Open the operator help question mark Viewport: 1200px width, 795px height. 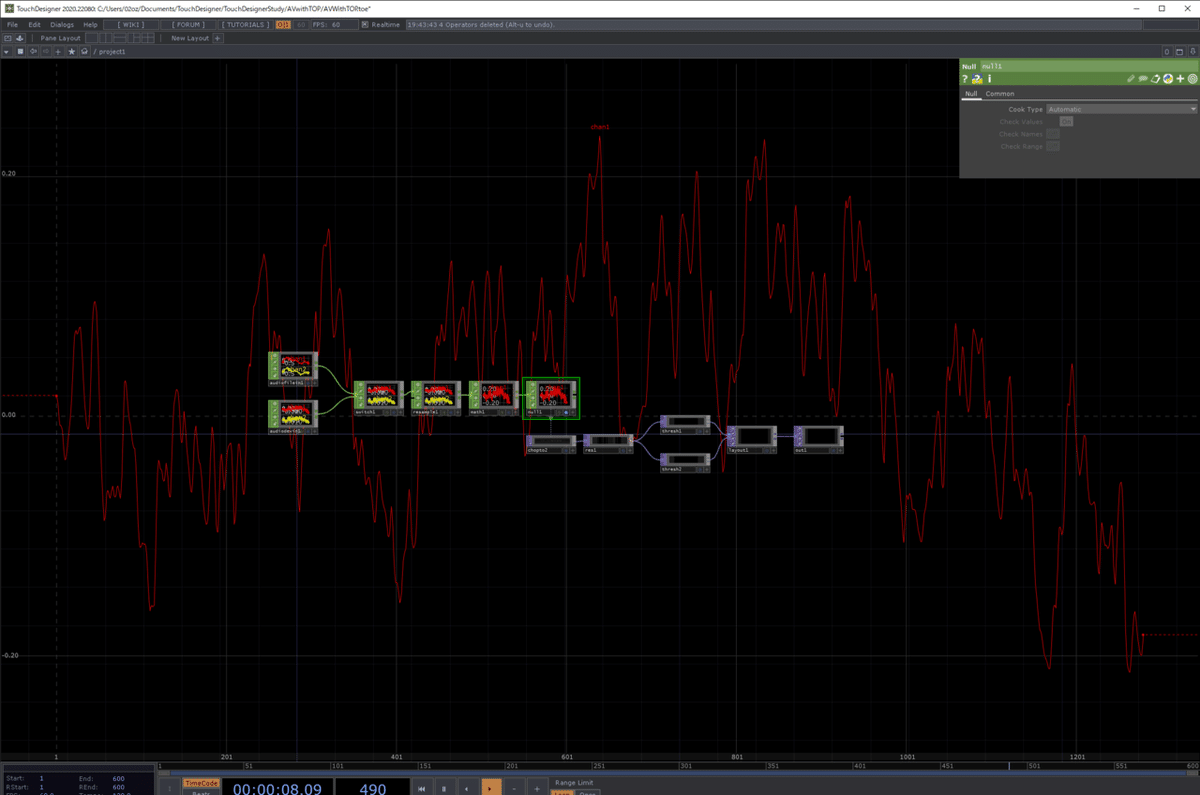[x=965, y=78]
